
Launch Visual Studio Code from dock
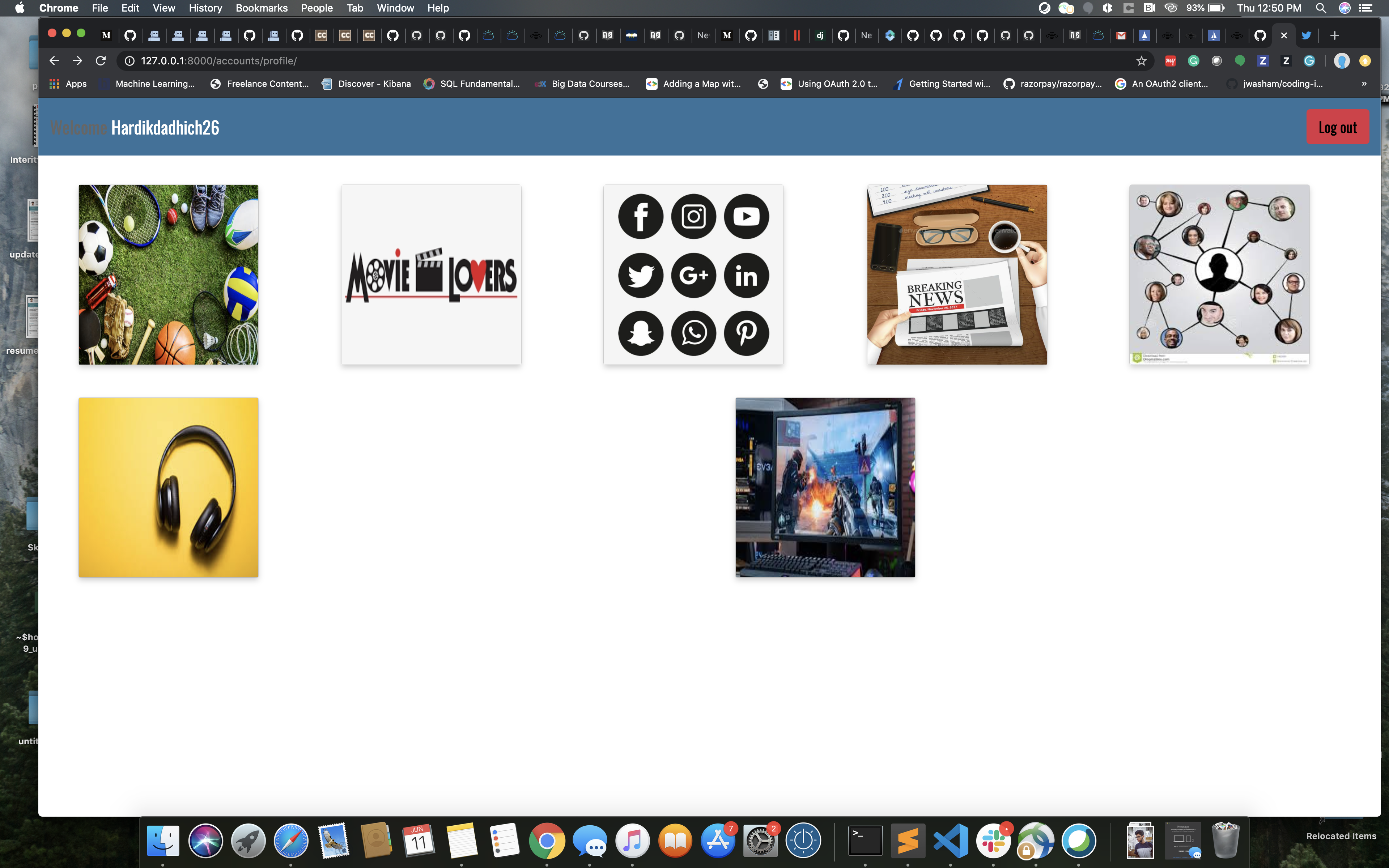click(x=951, y=841)
